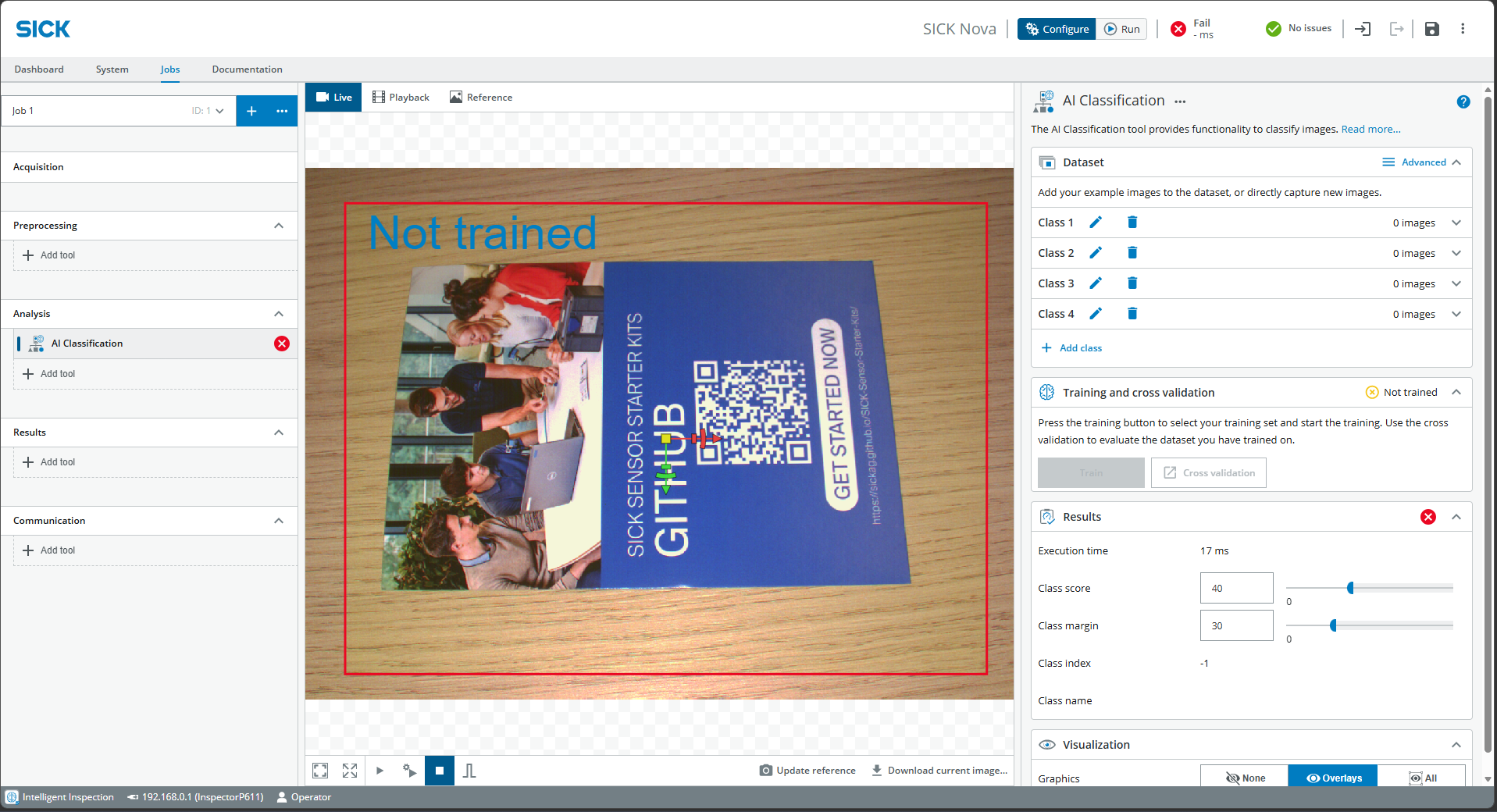Select the Jobs tab
This screenshot has height=812, width=1497.
coord(170,69)
